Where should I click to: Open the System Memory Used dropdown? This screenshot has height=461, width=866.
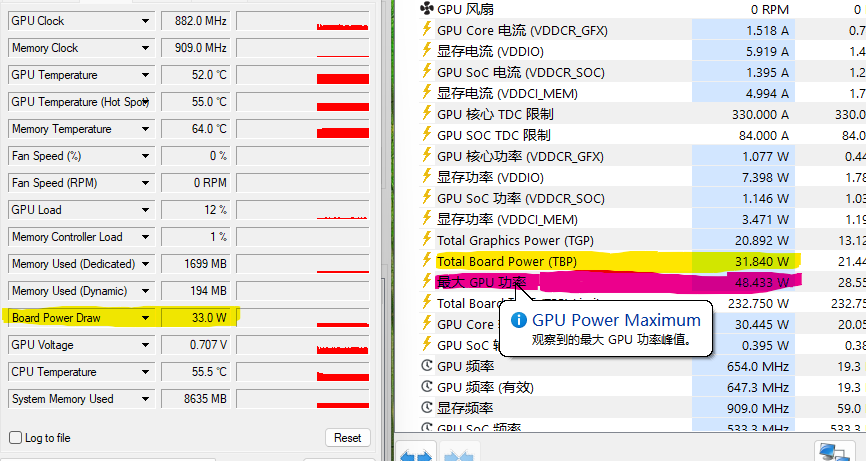tap(145, 399)
